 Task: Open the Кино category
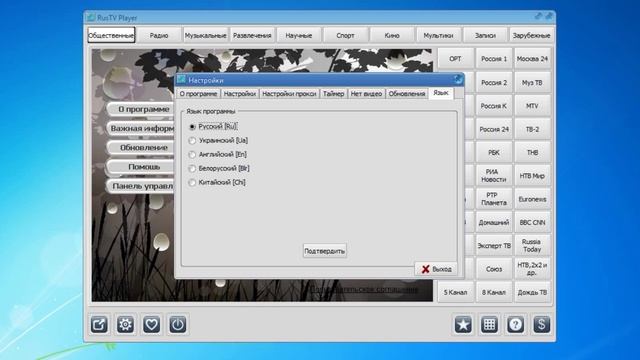click(x=391, y=35)
